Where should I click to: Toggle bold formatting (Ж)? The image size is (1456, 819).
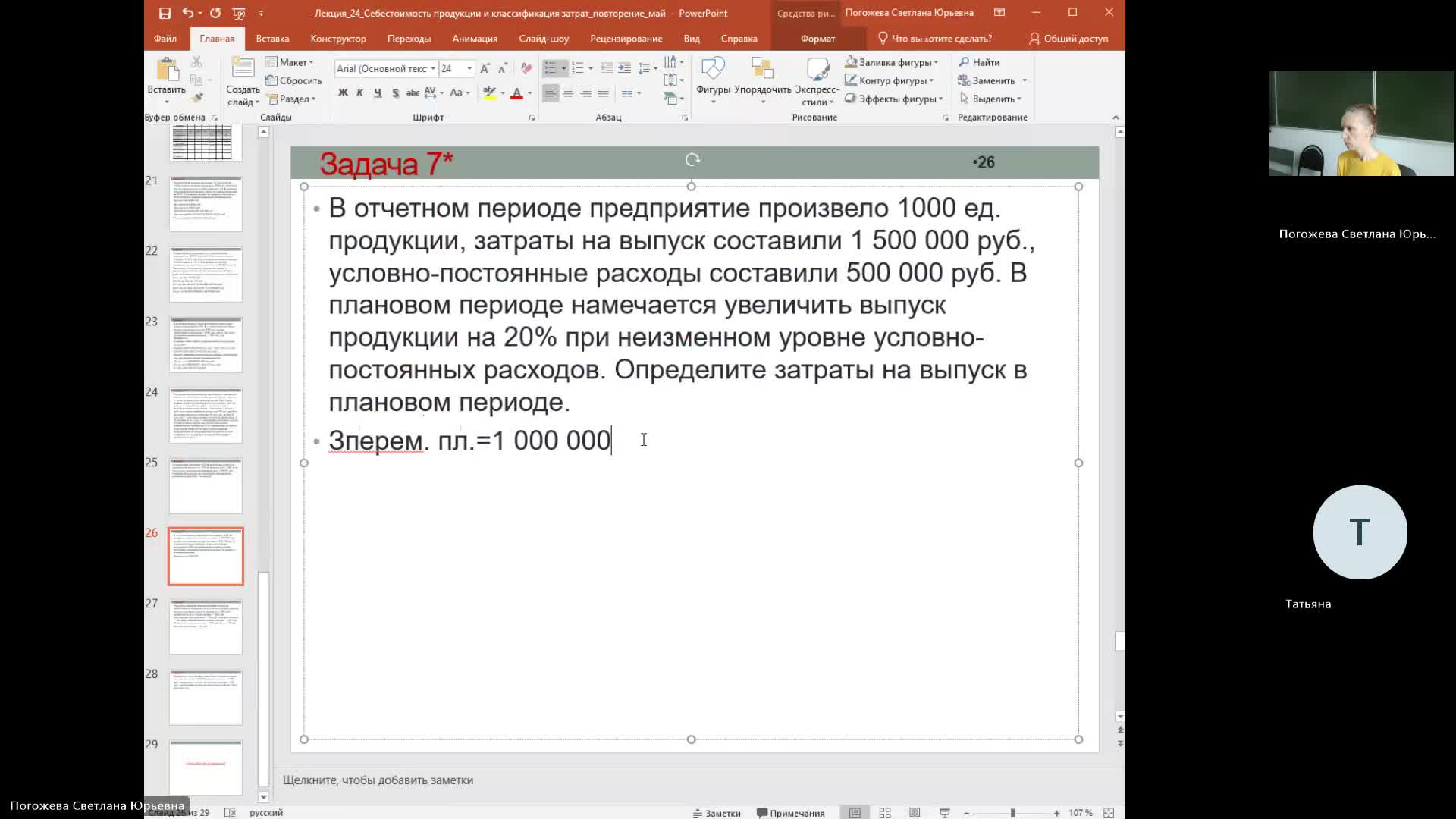[x=343, y=93]
